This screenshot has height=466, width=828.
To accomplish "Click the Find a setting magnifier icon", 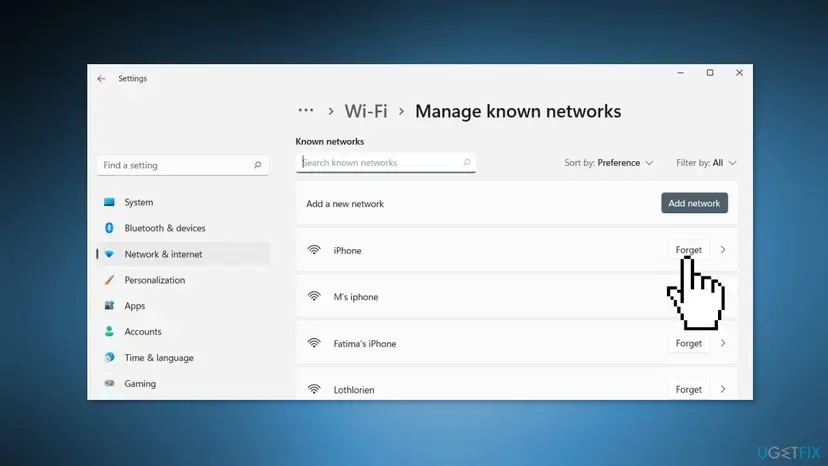I will pos(257,165).
